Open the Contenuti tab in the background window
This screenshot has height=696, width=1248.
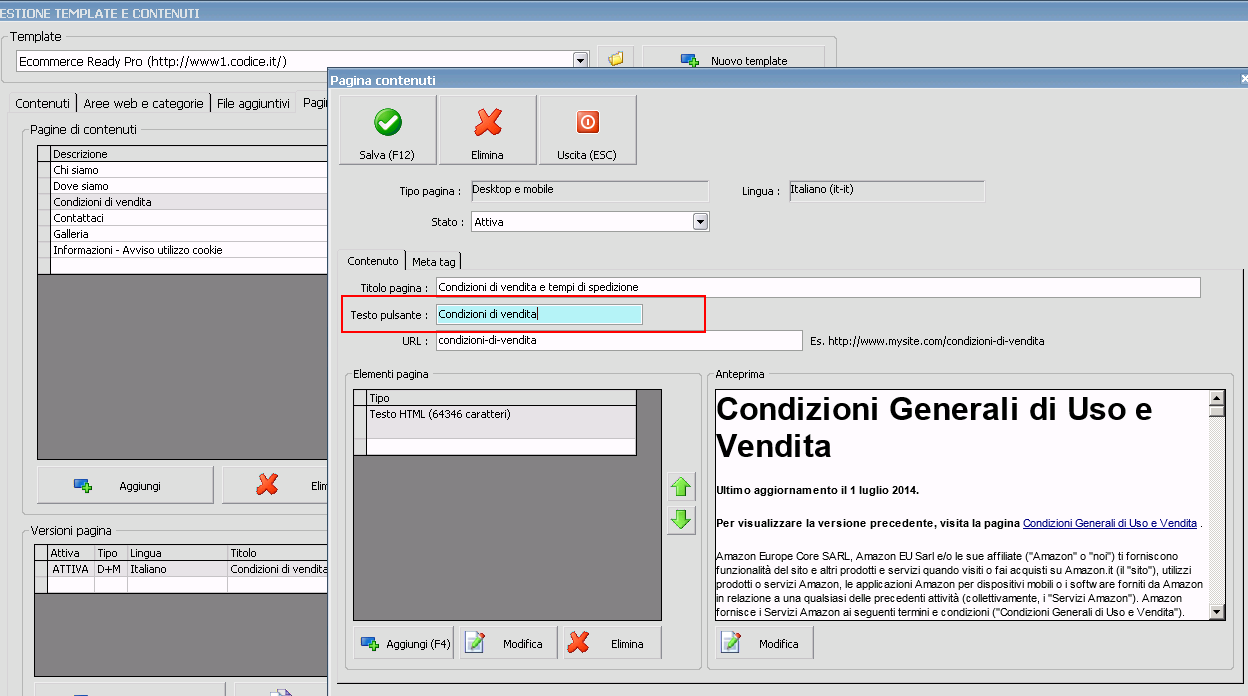point(43,103)
